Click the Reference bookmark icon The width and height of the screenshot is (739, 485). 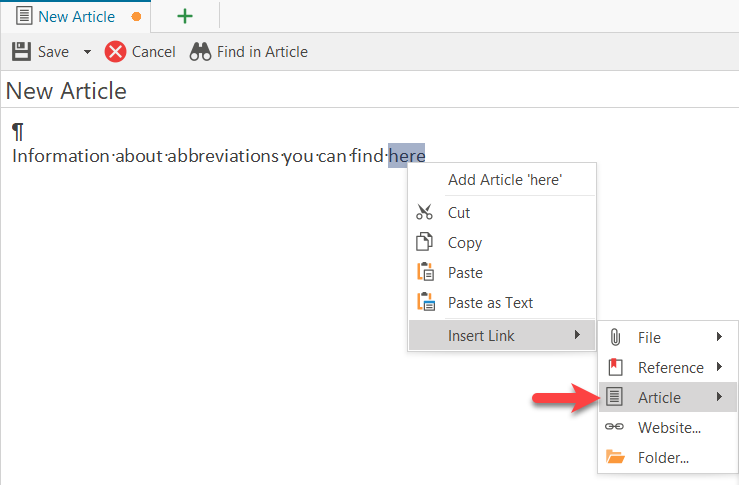pyautogui.click(x=616, y=367)
